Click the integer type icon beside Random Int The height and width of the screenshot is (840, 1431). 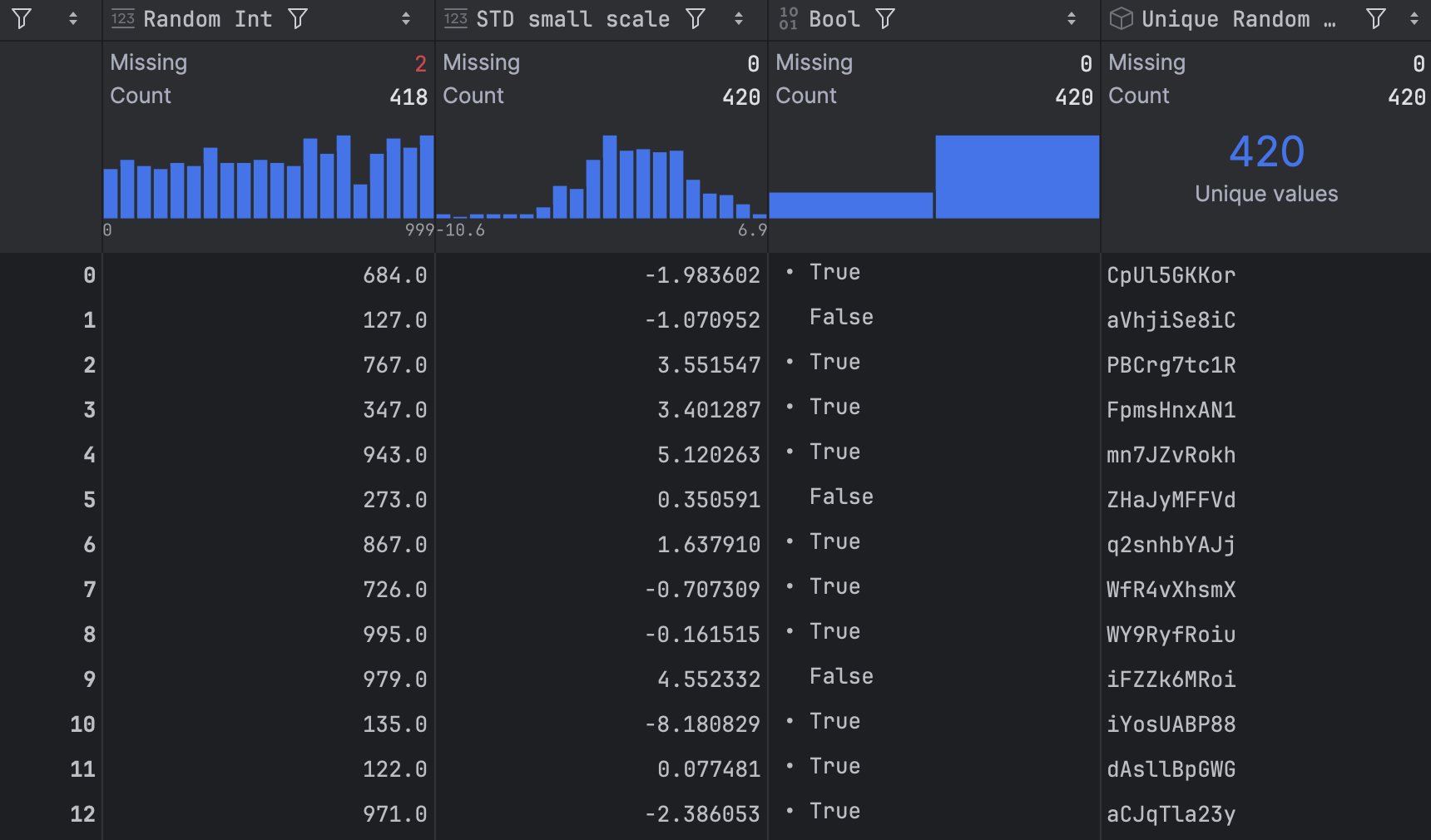coord(121,18)
